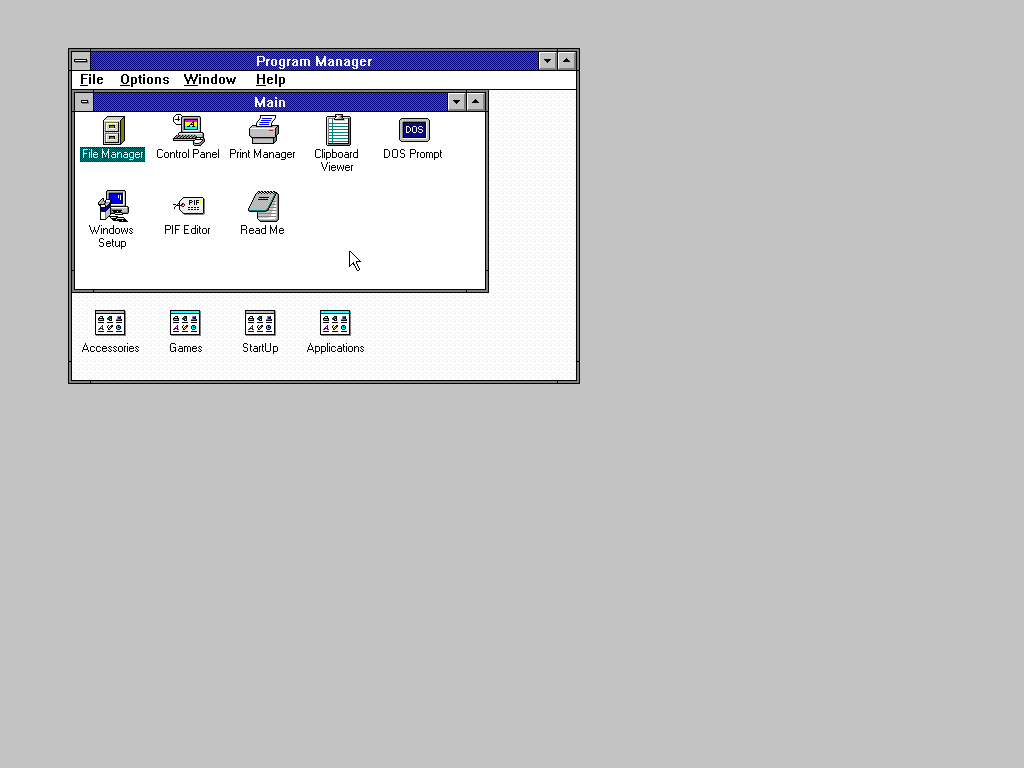The width and height of the screenshot is (1024, 768).
Task: Click the Games program group icon
Action: click(x=185, y=323)
